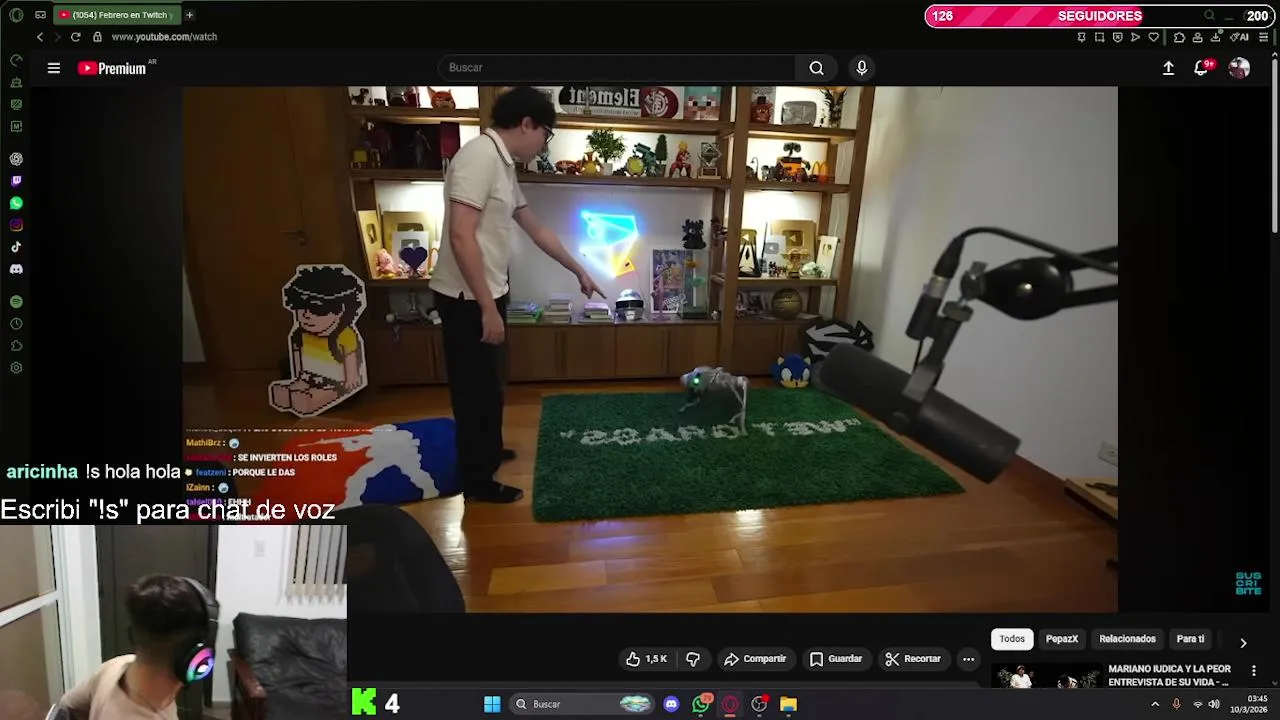Screen dimensions: 1280x720
Task: Select the Relacionados filter chip
Action: point(1127,639)
